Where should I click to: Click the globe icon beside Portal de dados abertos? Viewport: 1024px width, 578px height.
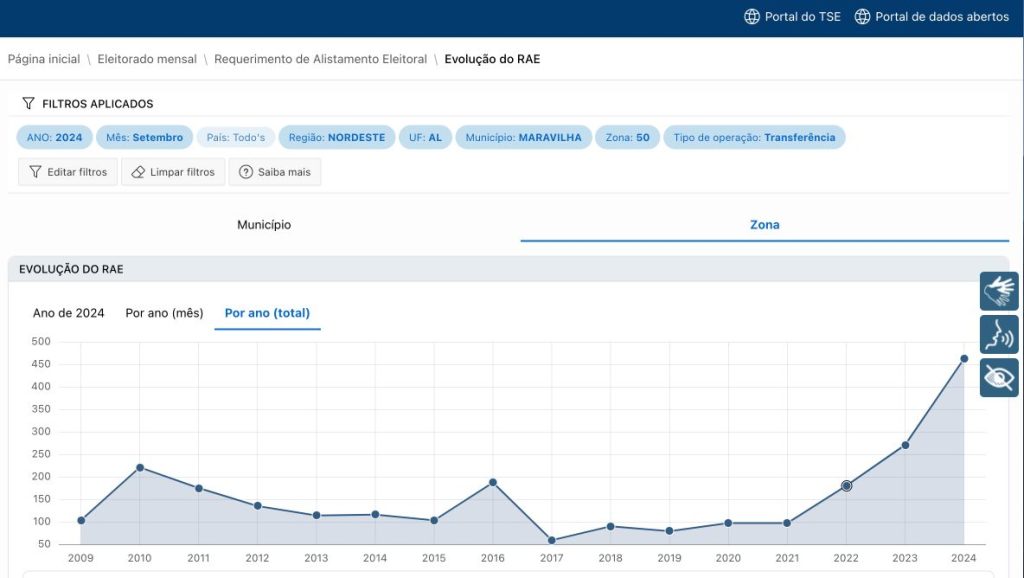[x=862, y=17]
